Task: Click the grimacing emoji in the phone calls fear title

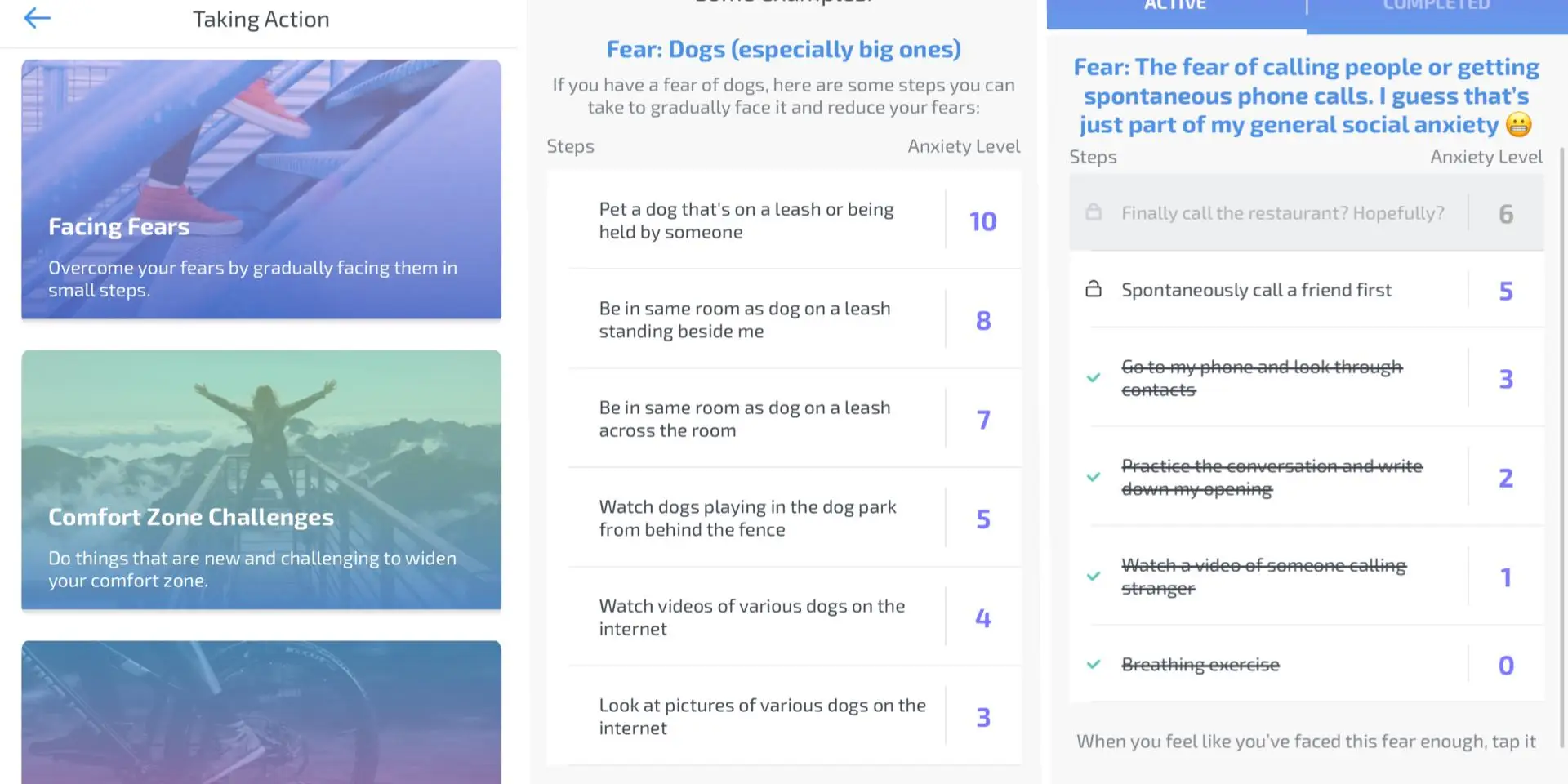Action: (x=1518, y=124)
